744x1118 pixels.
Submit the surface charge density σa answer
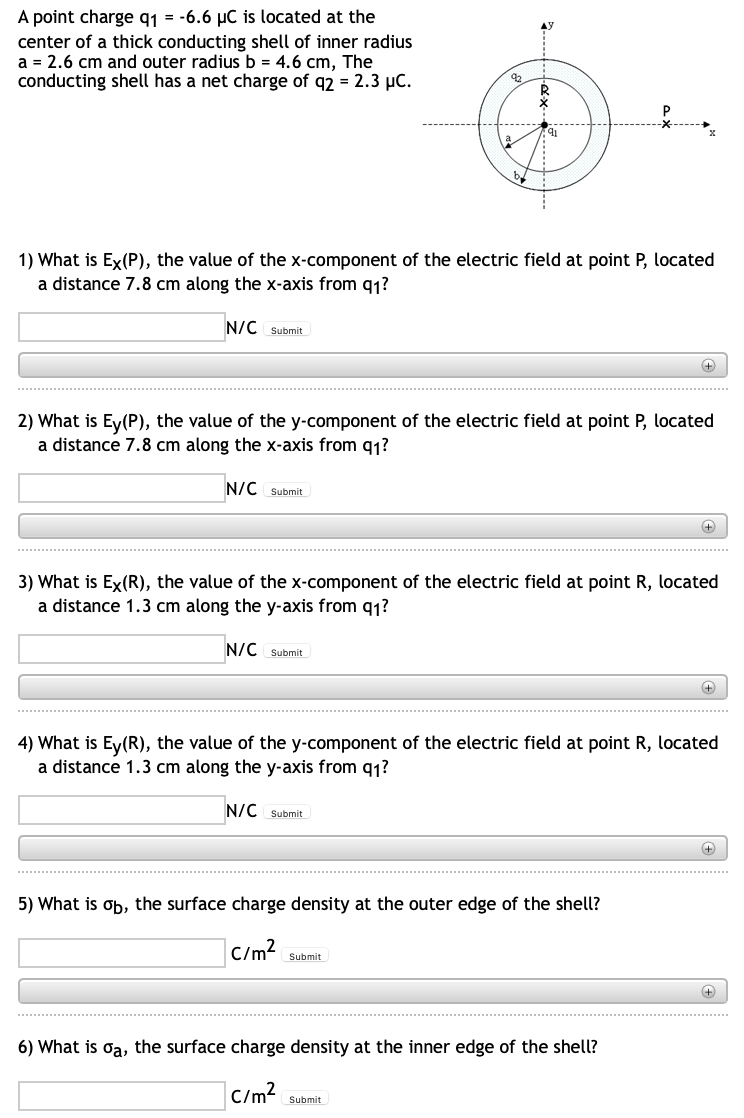305,1099
